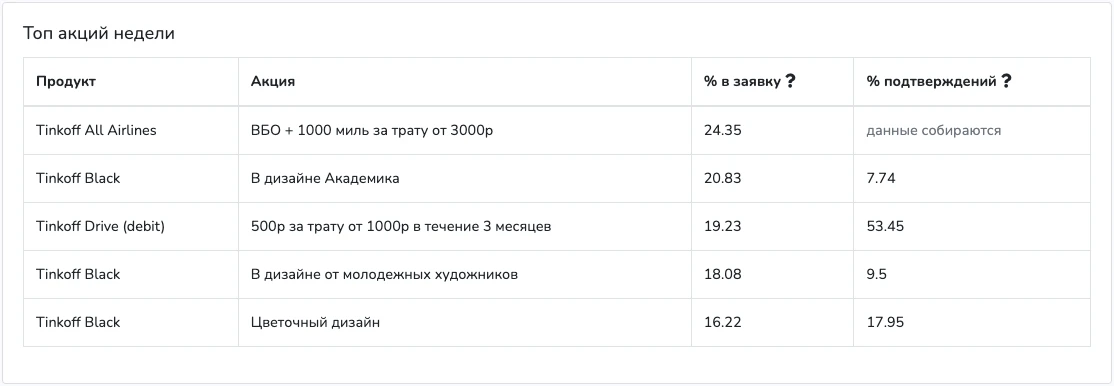Select 'В дизайне от молодежных художников'
The height and width of the screenshot is (386, 1114).
[x=384, y=274]
